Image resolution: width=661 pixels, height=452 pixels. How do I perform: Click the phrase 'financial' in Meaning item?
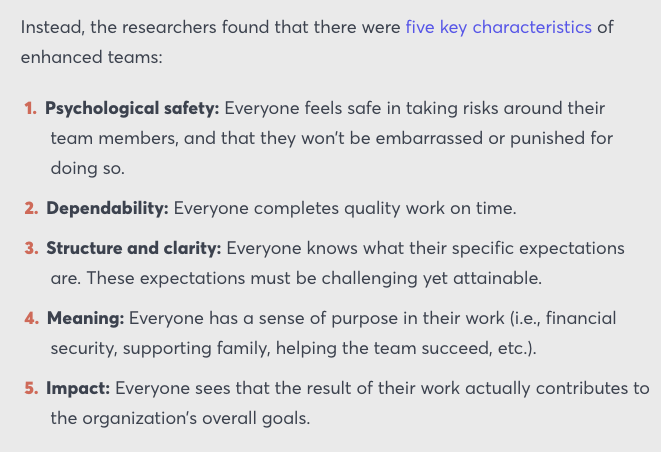tap(581, 318)
